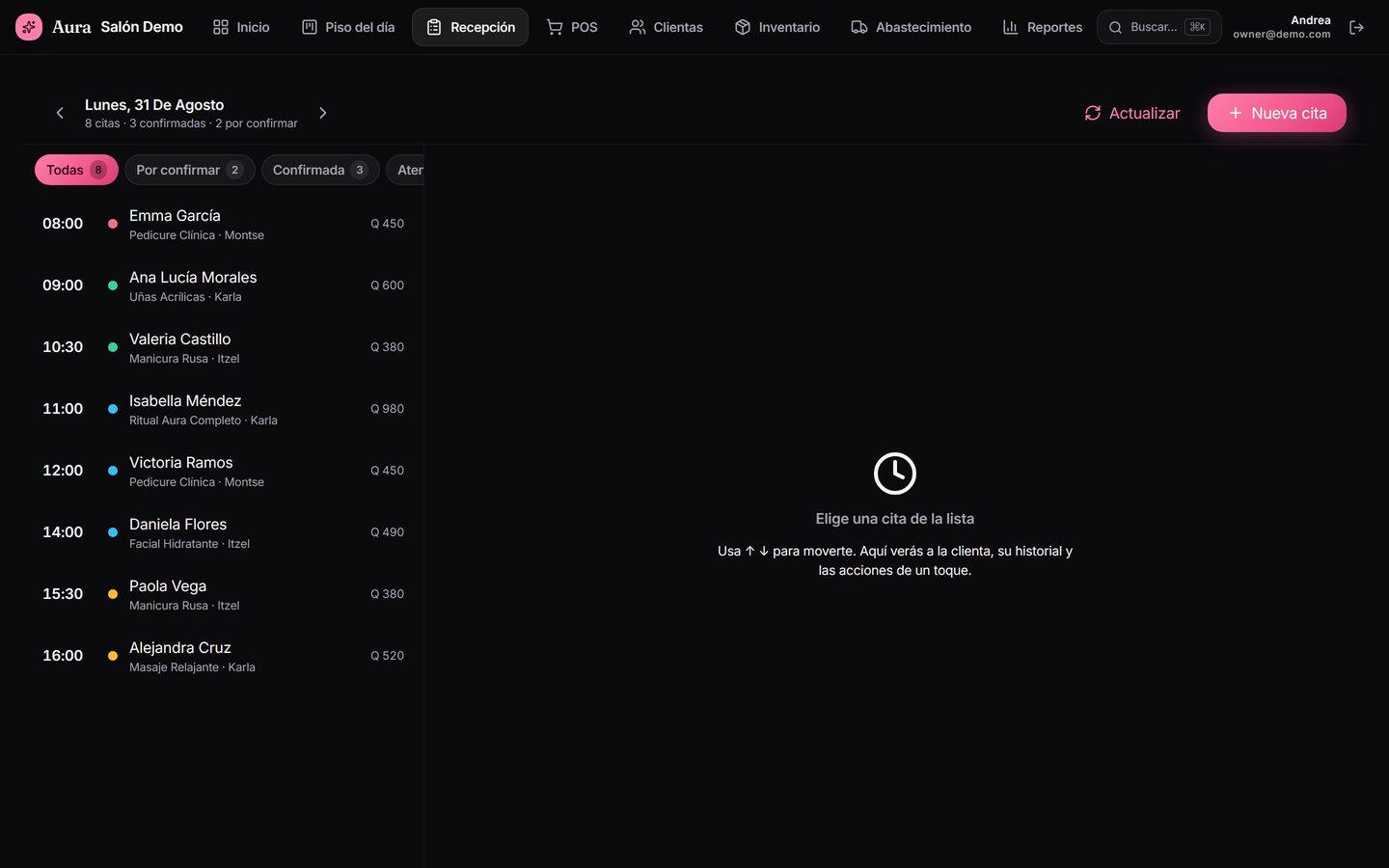Select the Todas filter tab
The width and height of the screenshot is (1389, 868).
pyautogui.click(x=76, y=170)
